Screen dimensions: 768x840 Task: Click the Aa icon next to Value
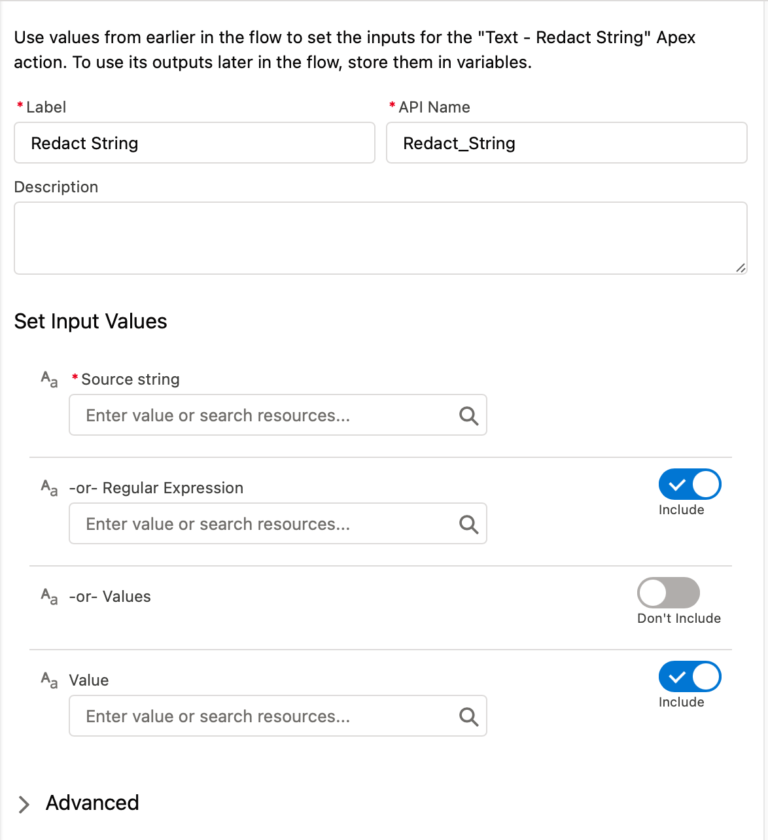[48, 680]
